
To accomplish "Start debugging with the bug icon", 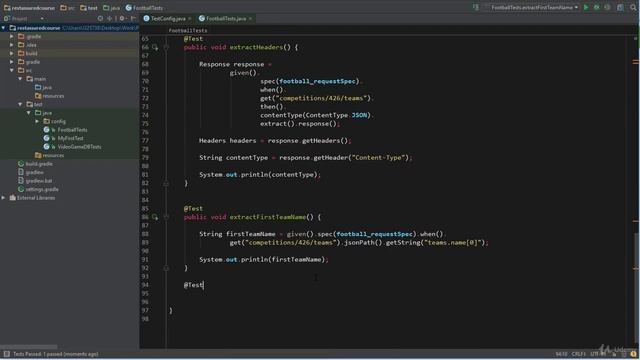I will coord(597,7).
